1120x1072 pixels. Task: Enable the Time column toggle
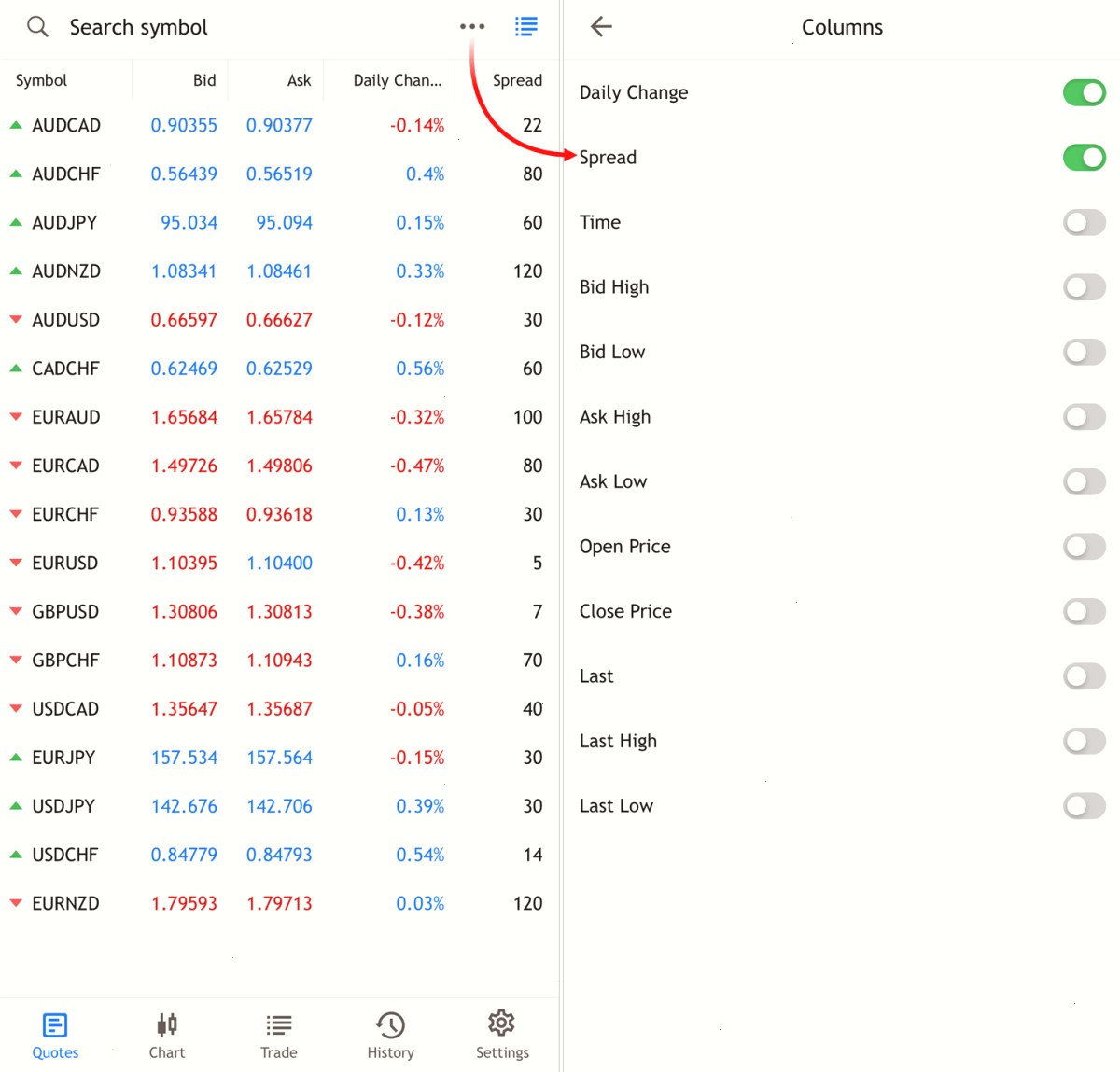(x=1085, y=222)
